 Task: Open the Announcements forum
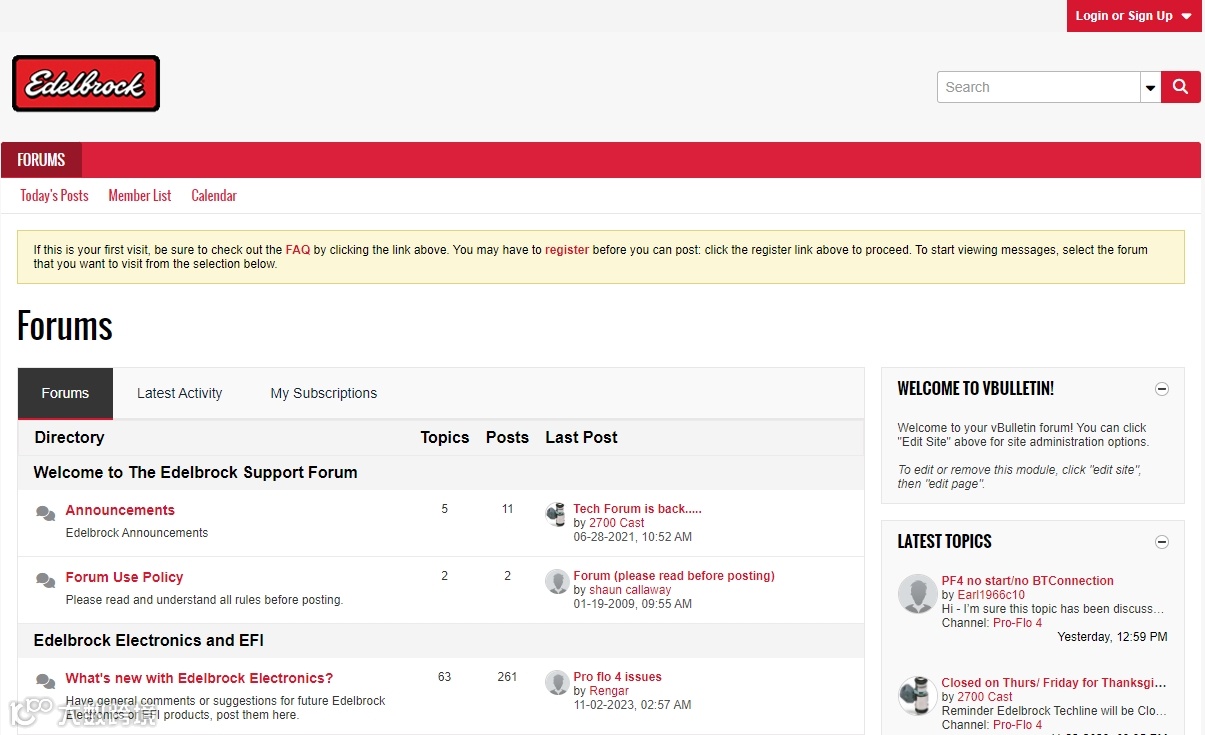coord(120,510)
